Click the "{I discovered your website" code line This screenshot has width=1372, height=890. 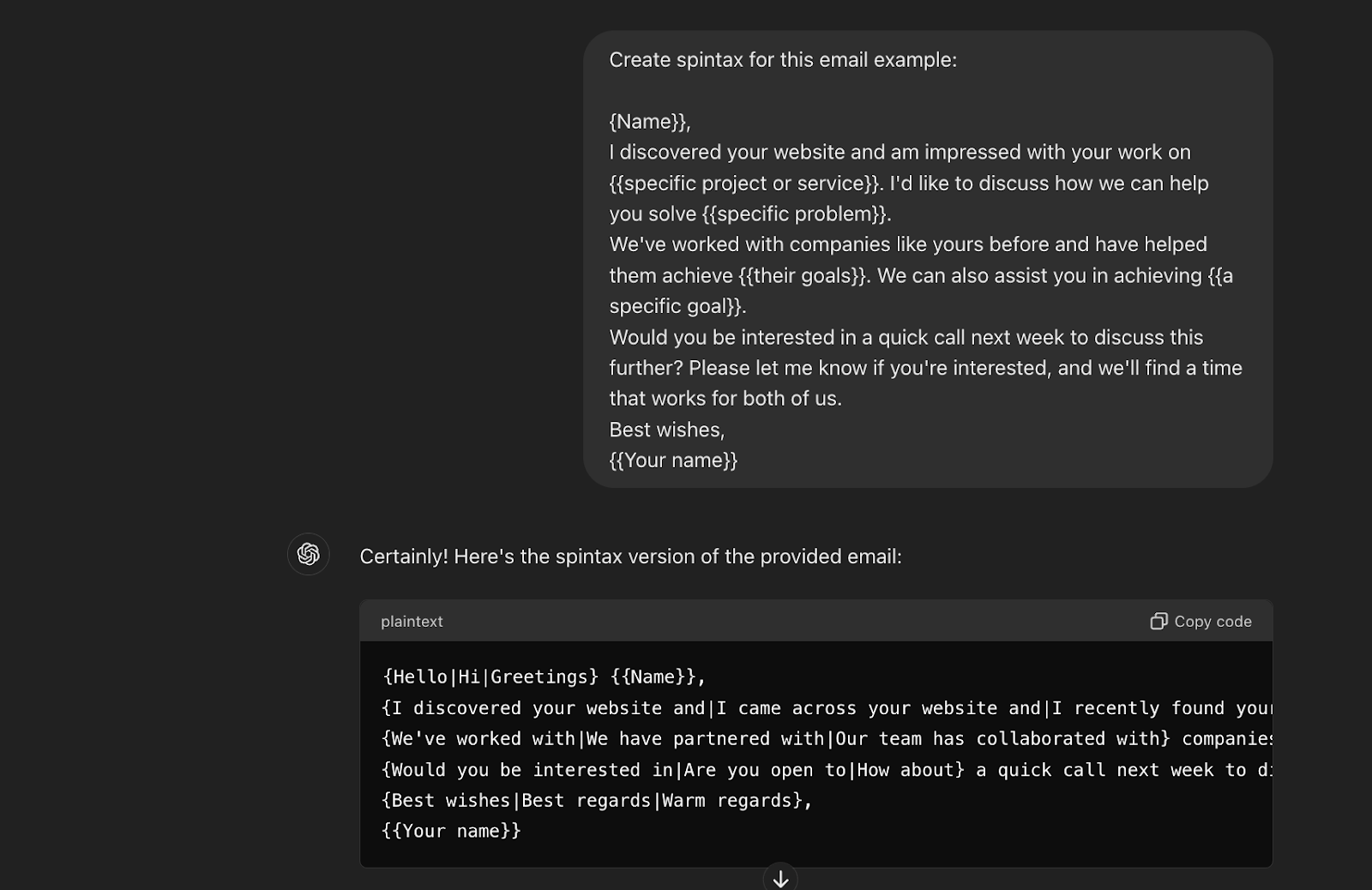point(827,708)
